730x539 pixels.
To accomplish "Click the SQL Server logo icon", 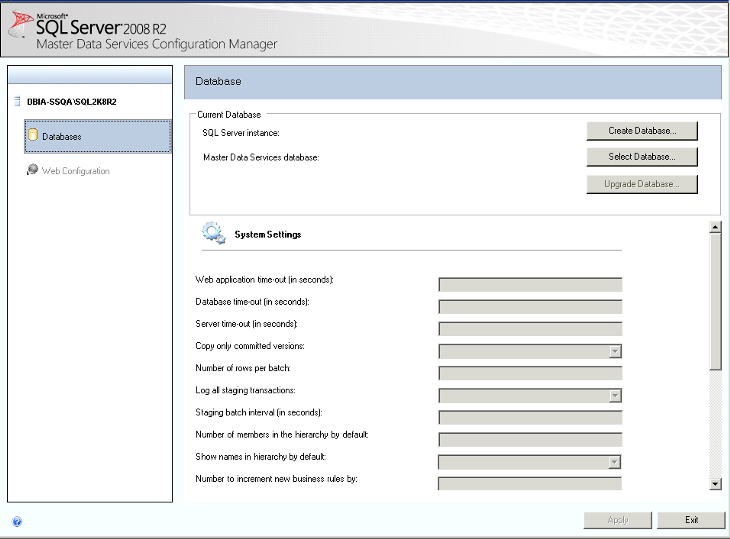I will click(21, 25).
